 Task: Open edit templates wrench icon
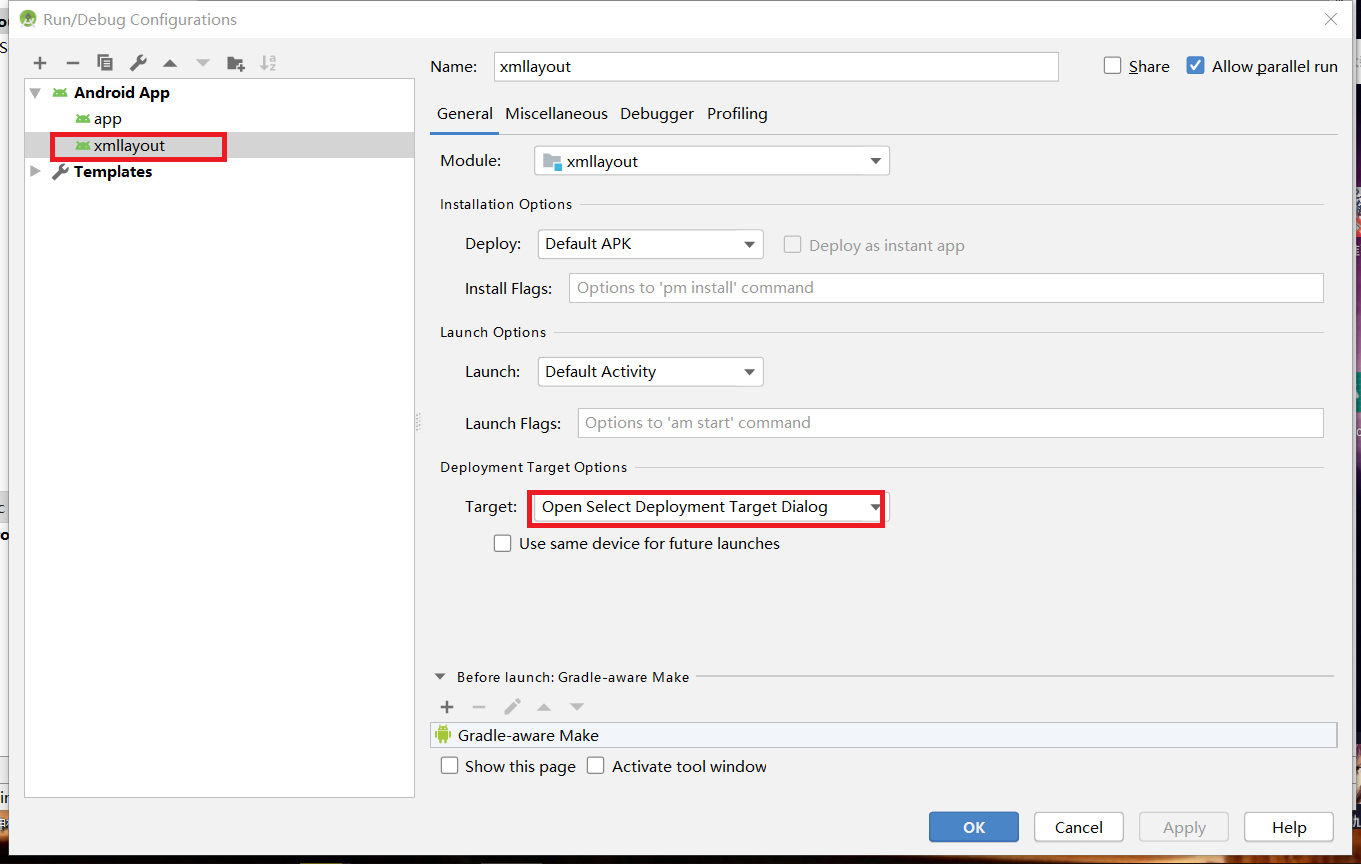[138, 63]
